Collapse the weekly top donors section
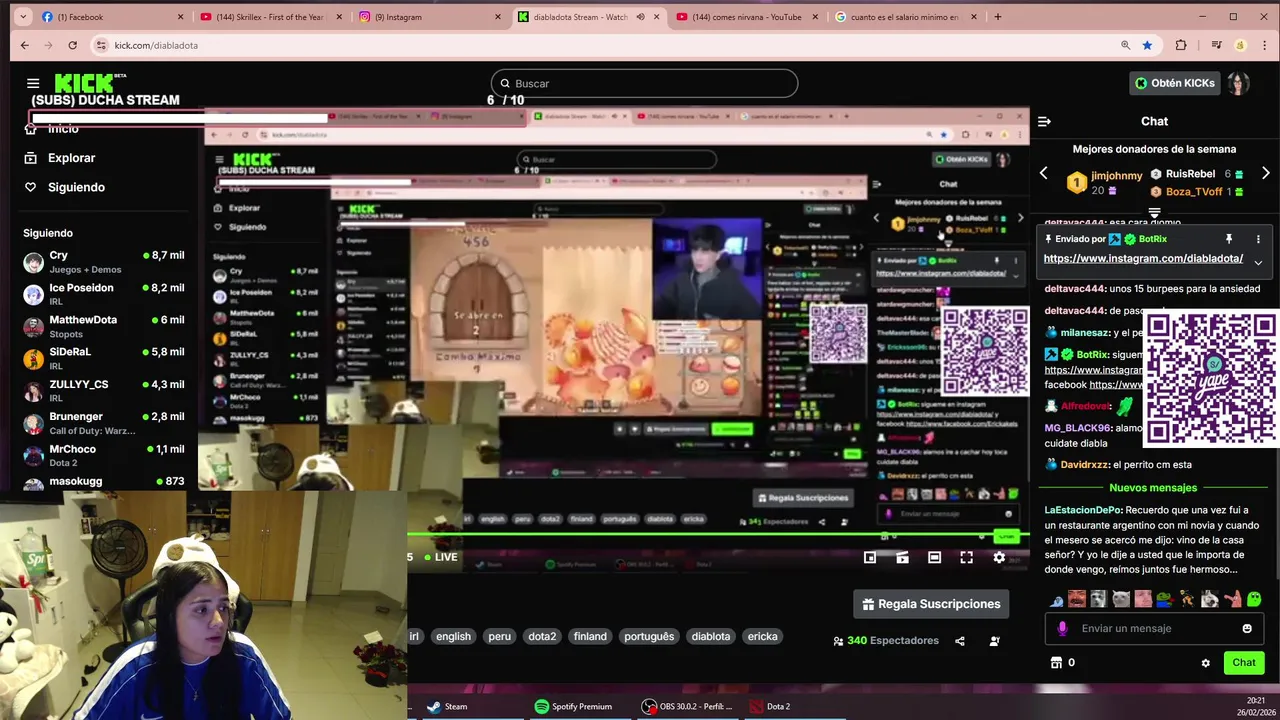 (x=1154, y=212)
